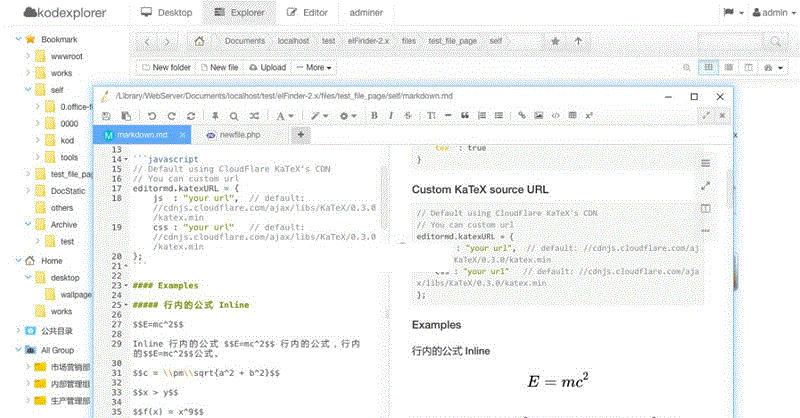Click the New folder button
This screenshot has width=800, height=418.
[166, 67]
